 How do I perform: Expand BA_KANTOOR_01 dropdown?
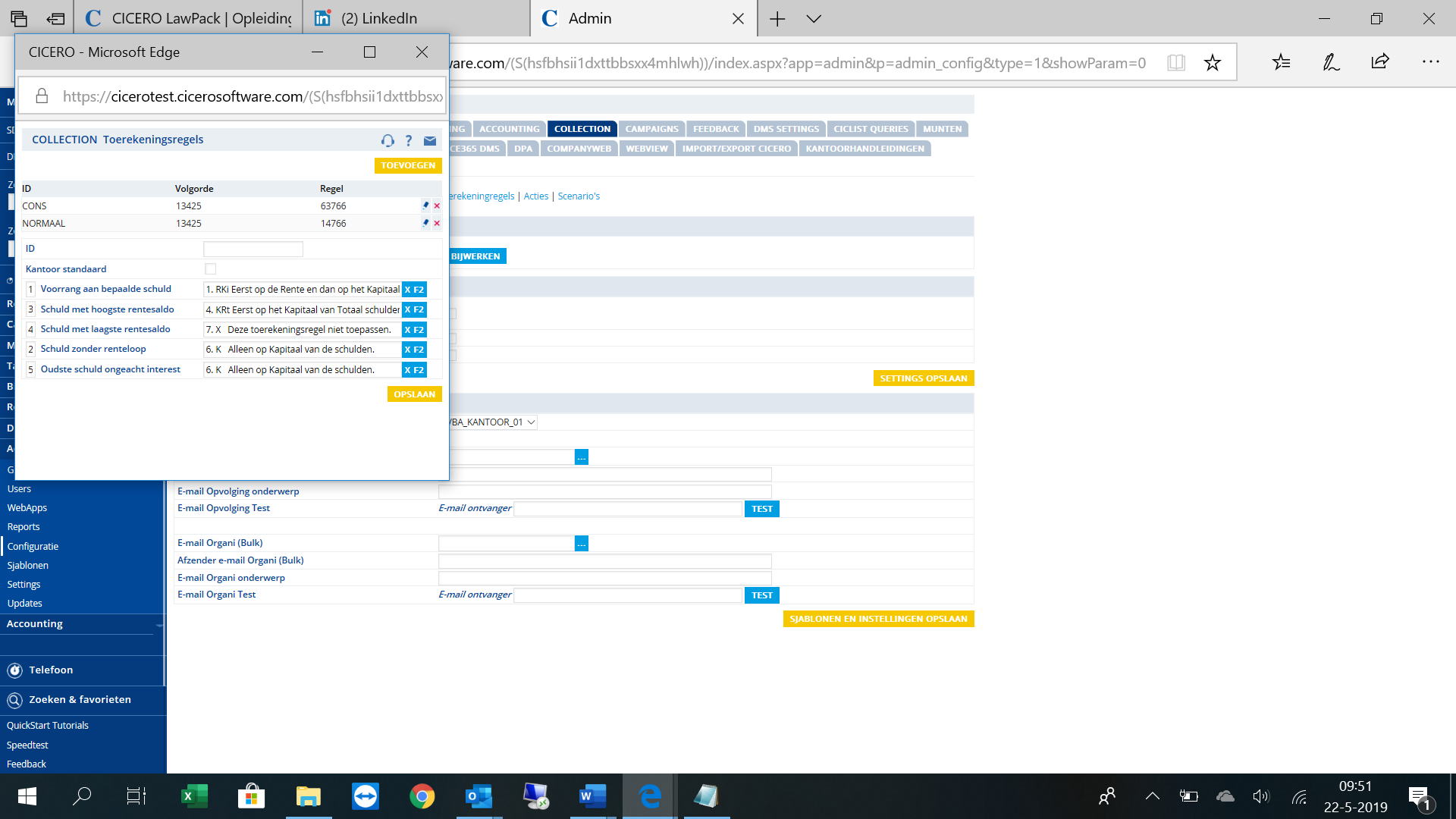click(531, 422)
